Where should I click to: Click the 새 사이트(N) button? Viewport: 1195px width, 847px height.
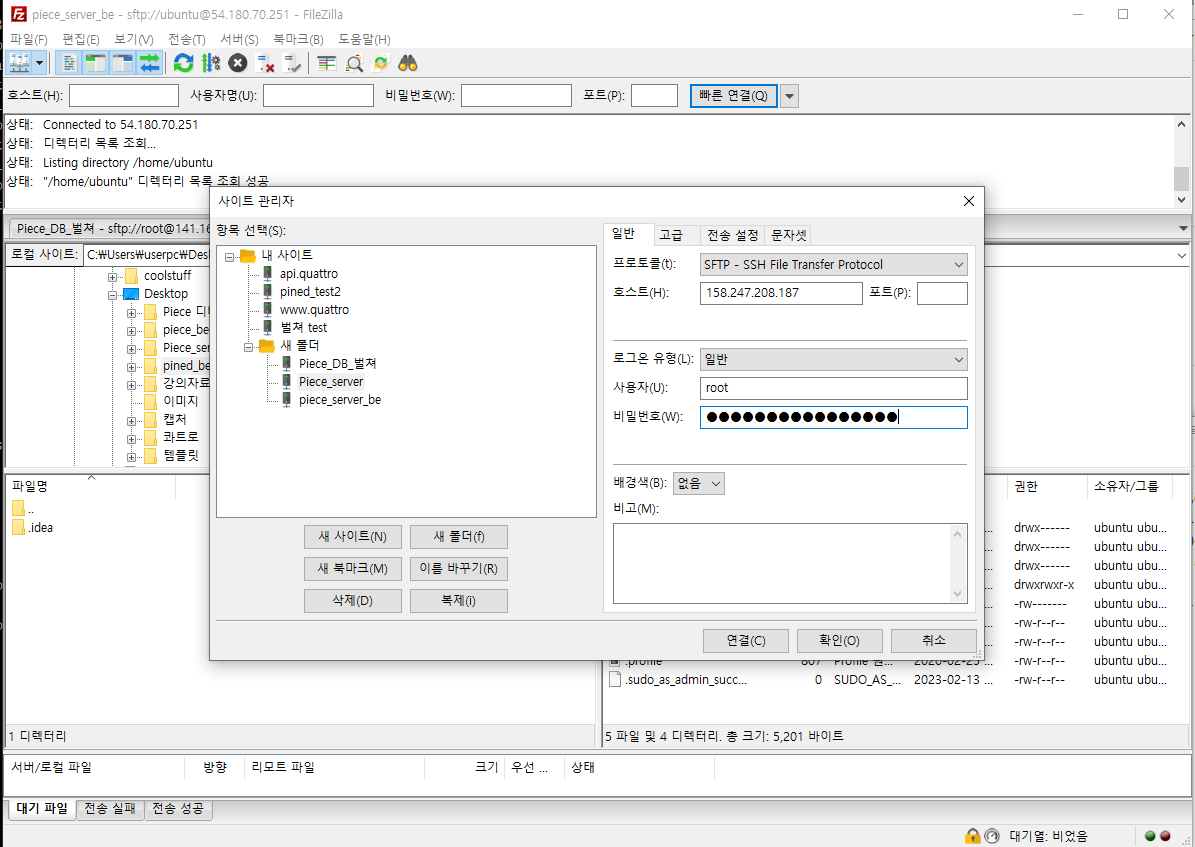pyautogui.click(x=352, y=537)
